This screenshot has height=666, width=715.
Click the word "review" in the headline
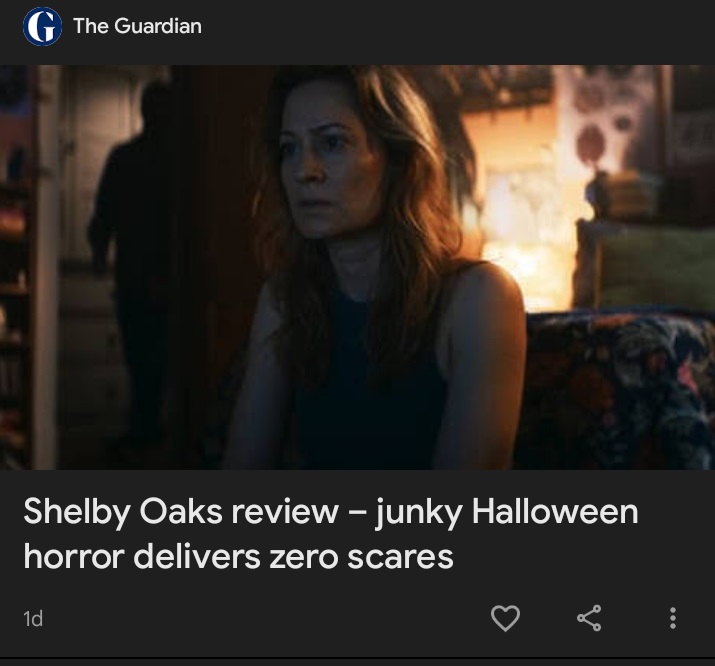(285, 512)
